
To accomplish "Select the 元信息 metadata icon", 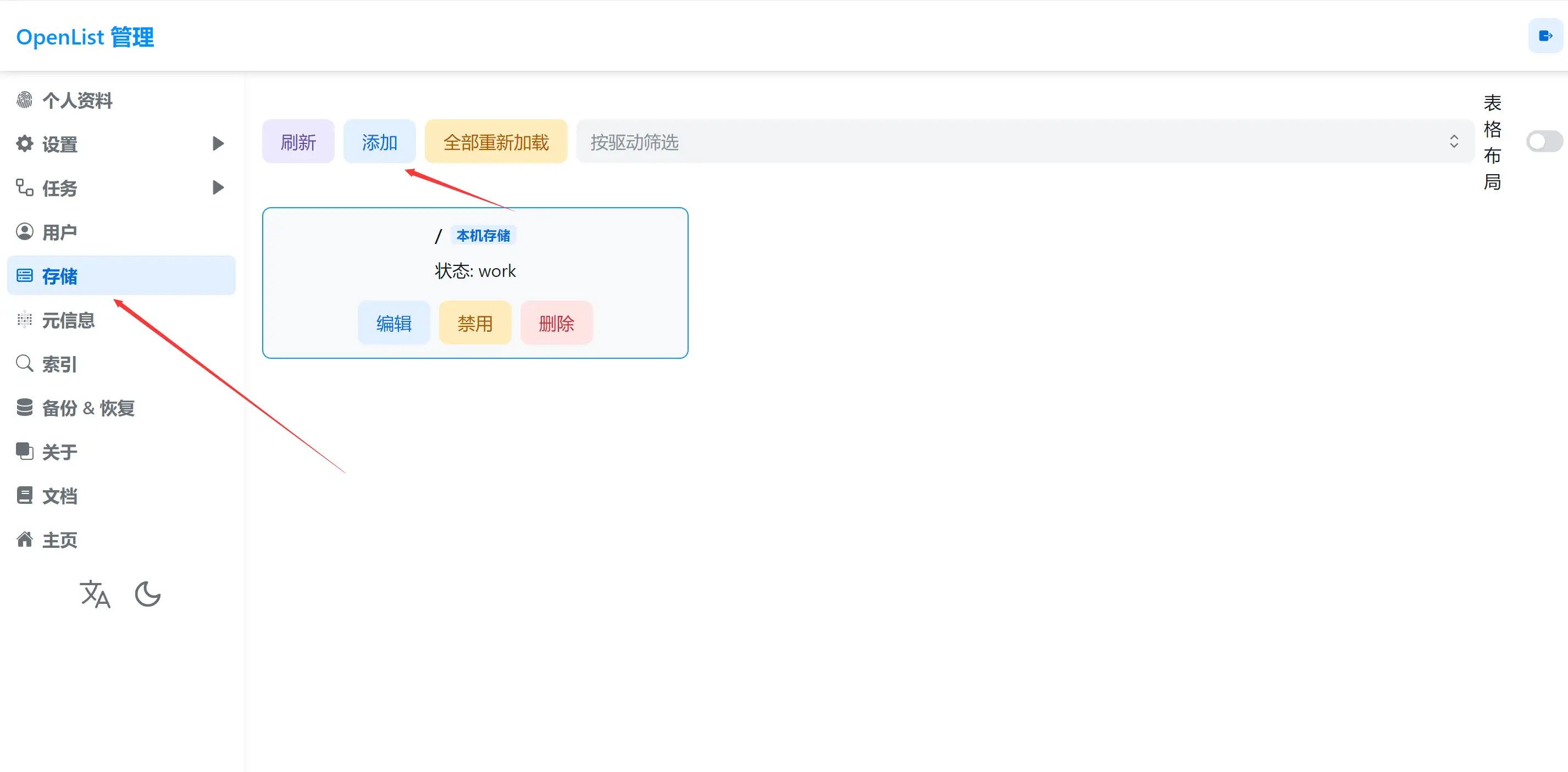I will click(x=24, y=319).
